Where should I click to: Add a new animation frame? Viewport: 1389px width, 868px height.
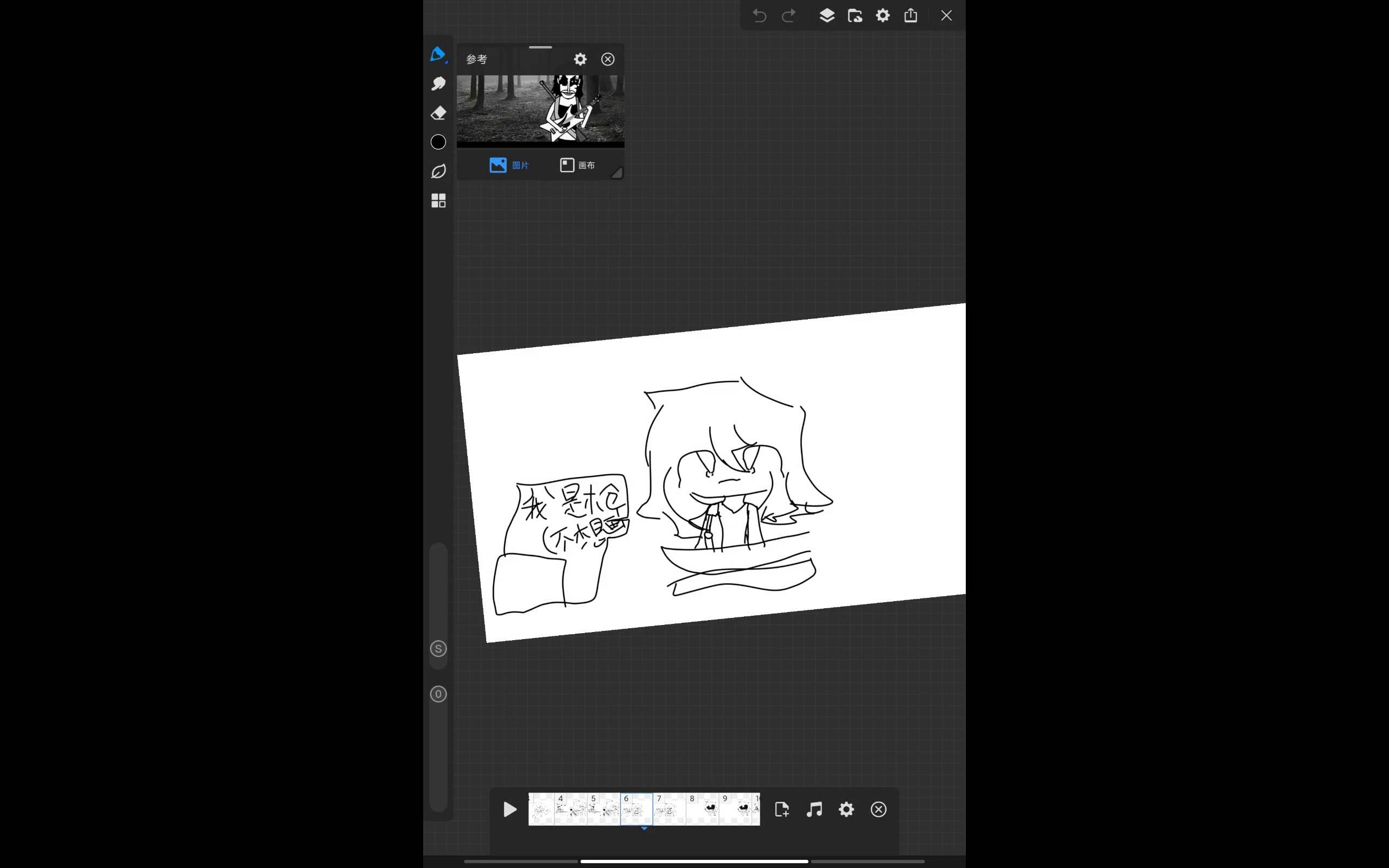(x=782, y=809)
